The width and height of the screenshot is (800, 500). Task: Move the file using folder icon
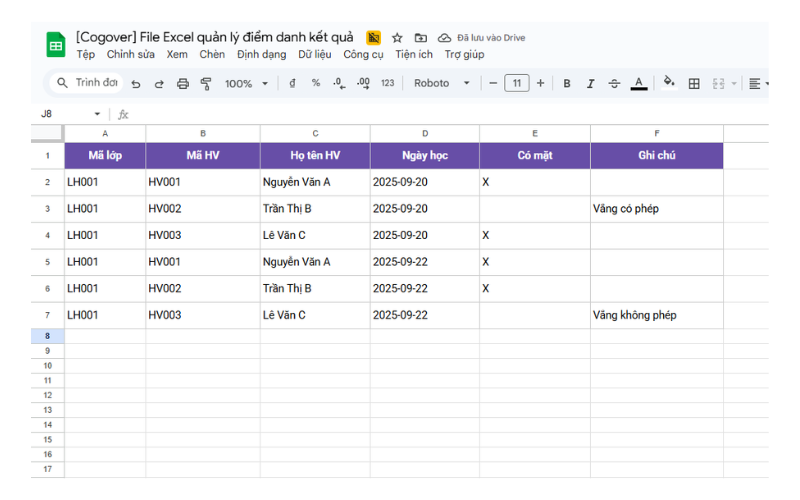pos(421,38)
